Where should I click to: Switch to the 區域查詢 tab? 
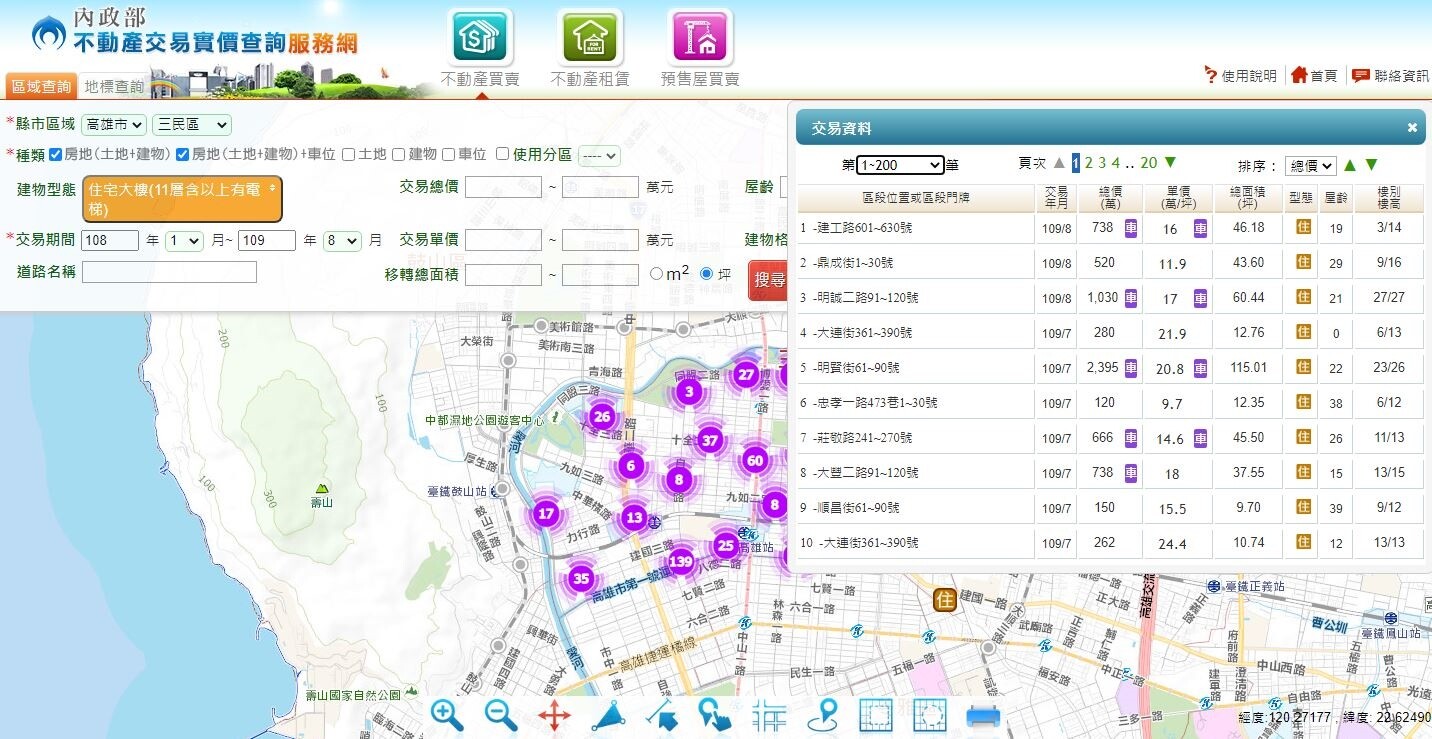42,87
